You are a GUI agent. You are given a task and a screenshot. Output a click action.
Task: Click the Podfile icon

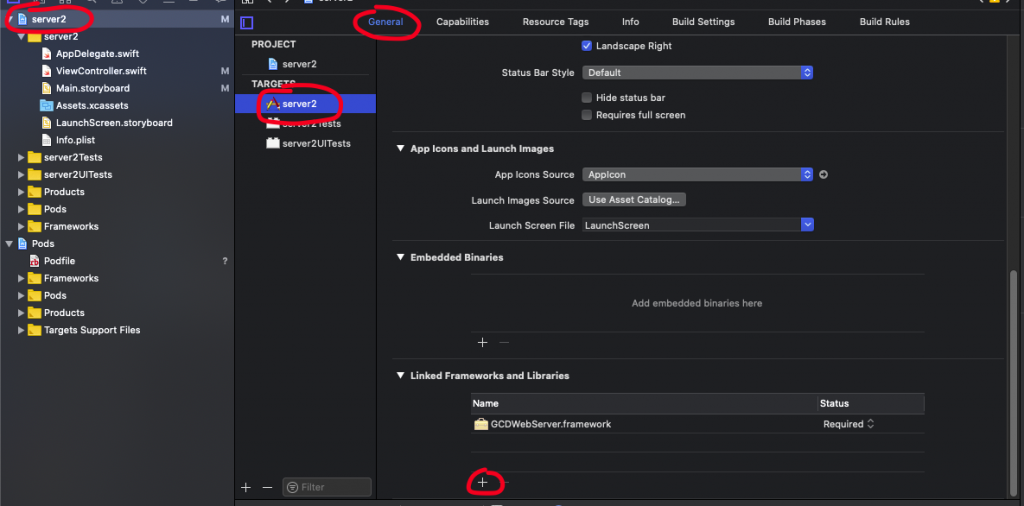click(34, 261)
